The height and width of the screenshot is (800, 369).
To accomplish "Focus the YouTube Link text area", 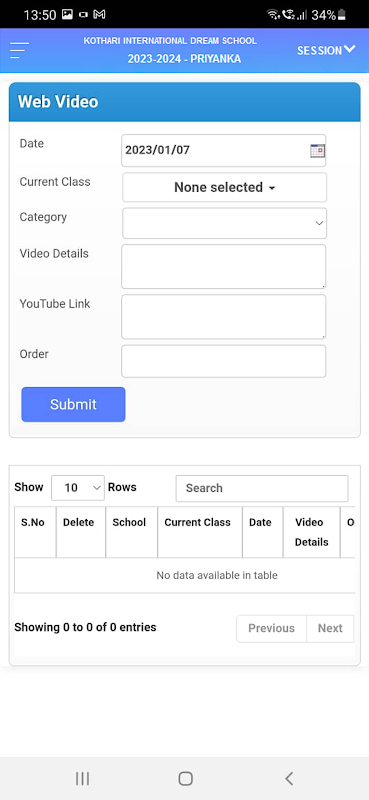I will click(224, 316).
